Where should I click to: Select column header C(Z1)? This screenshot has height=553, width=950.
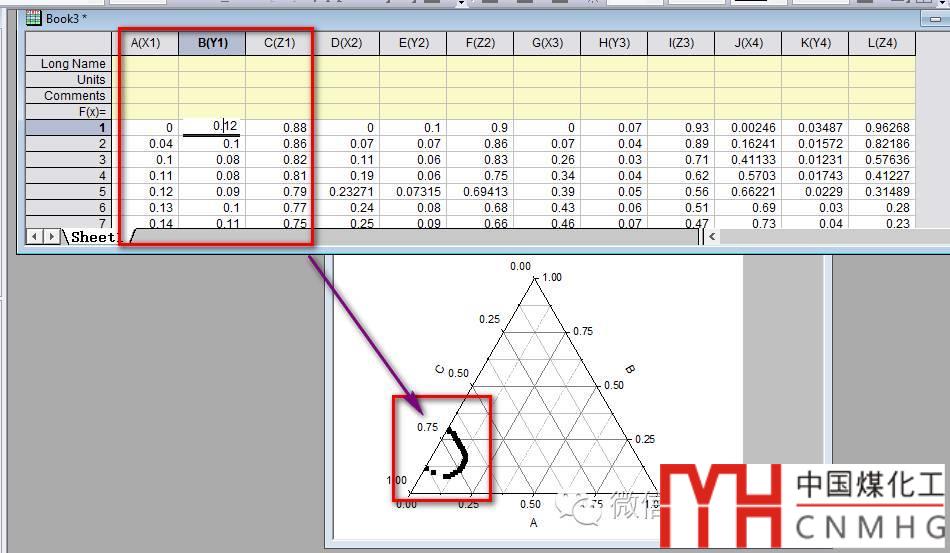click(x=279, y=43)
